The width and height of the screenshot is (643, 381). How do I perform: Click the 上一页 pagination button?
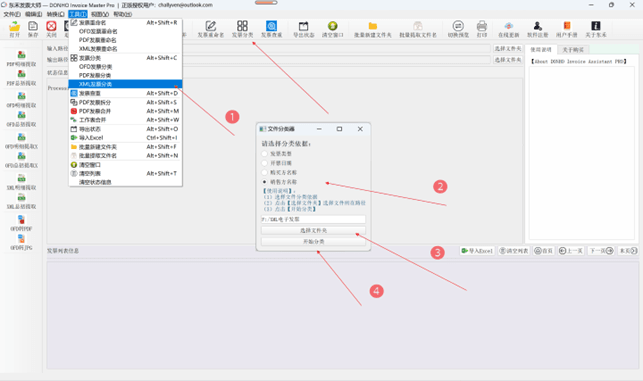coord(571,251)
